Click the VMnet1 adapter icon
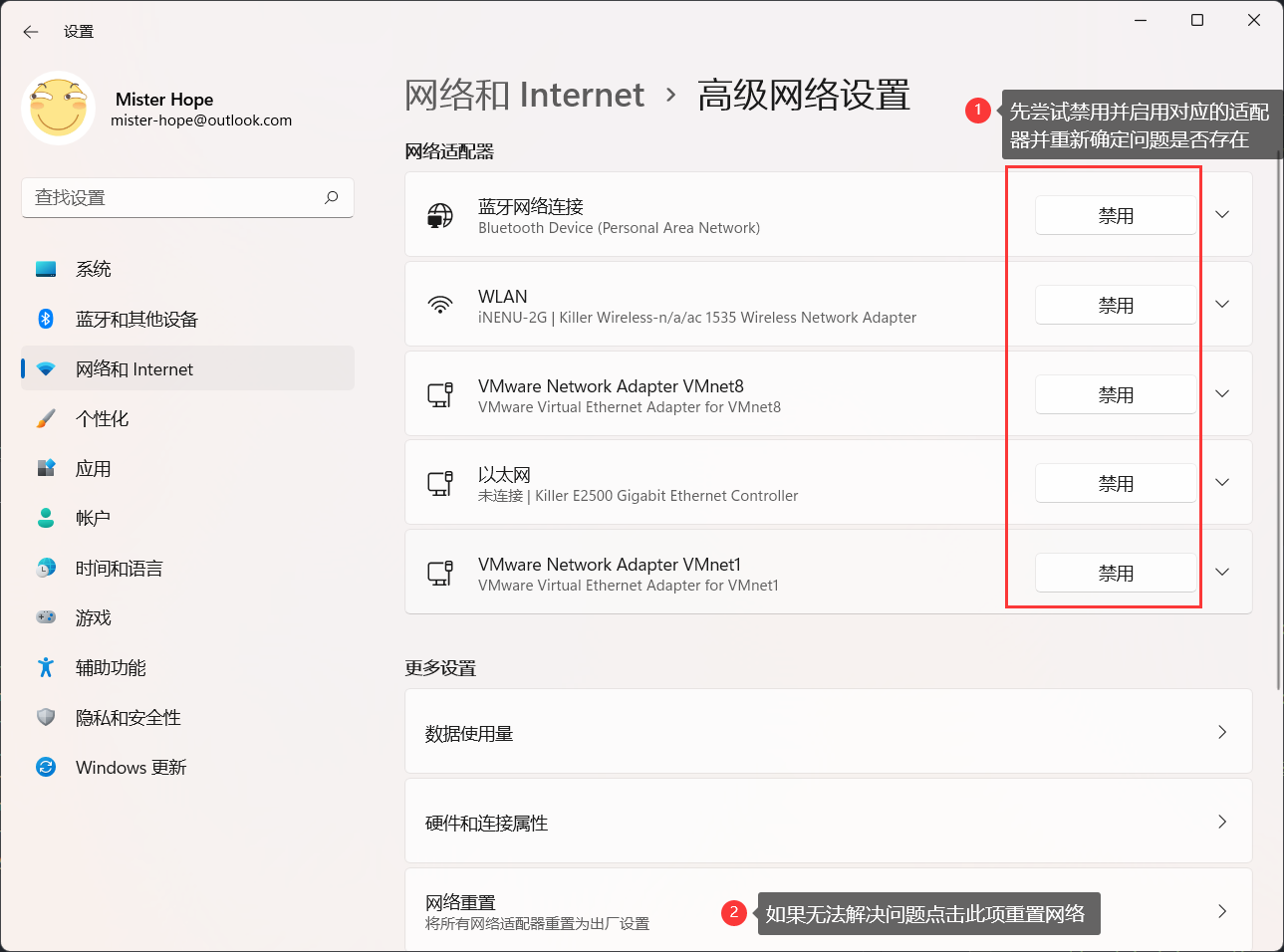This screenshot has width=1284, height=952. pyautogui.click(x=440, y=573)
